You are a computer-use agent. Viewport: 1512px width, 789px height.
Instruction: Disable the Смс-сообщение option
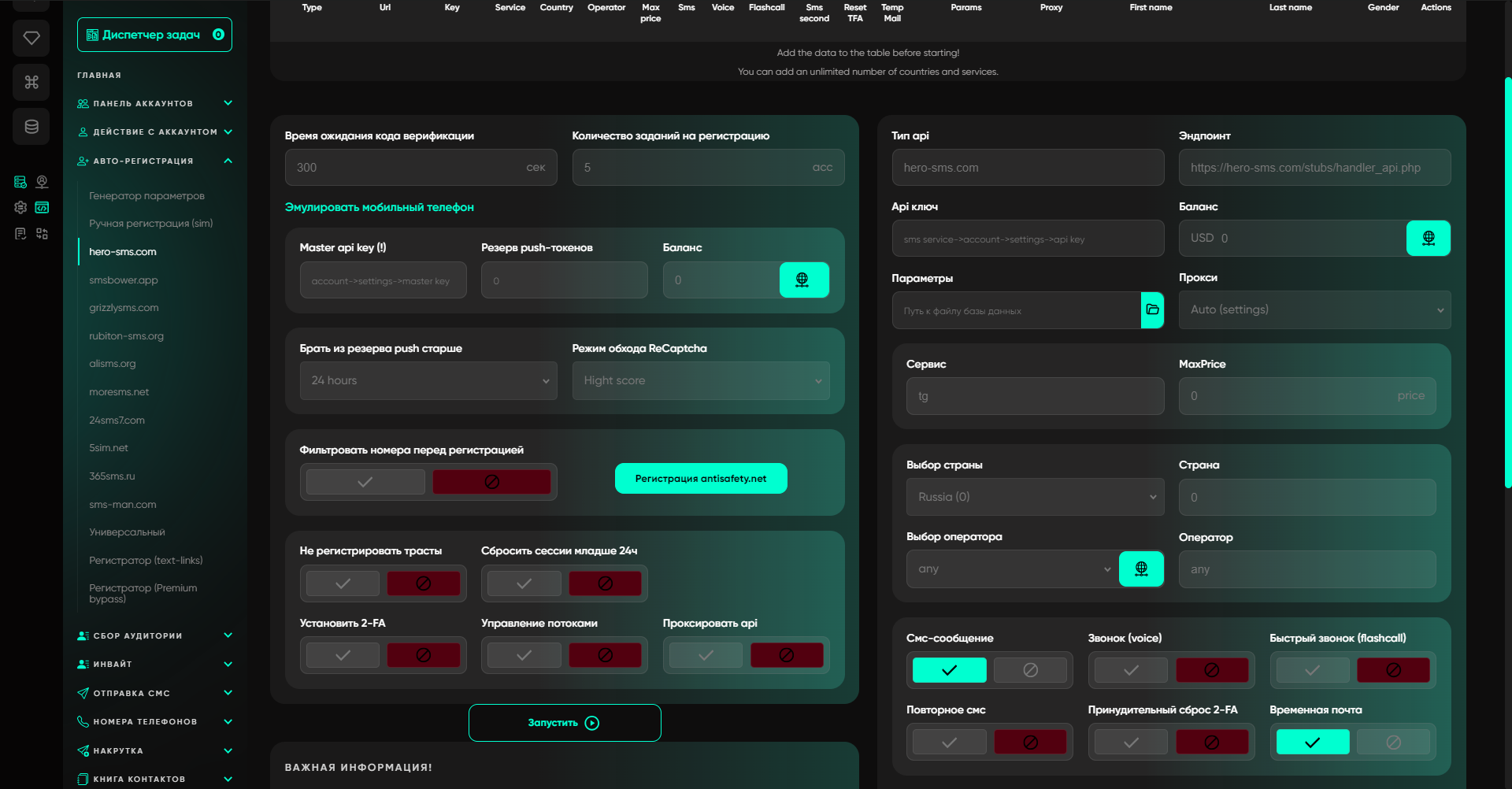(x=1030, y=670)
